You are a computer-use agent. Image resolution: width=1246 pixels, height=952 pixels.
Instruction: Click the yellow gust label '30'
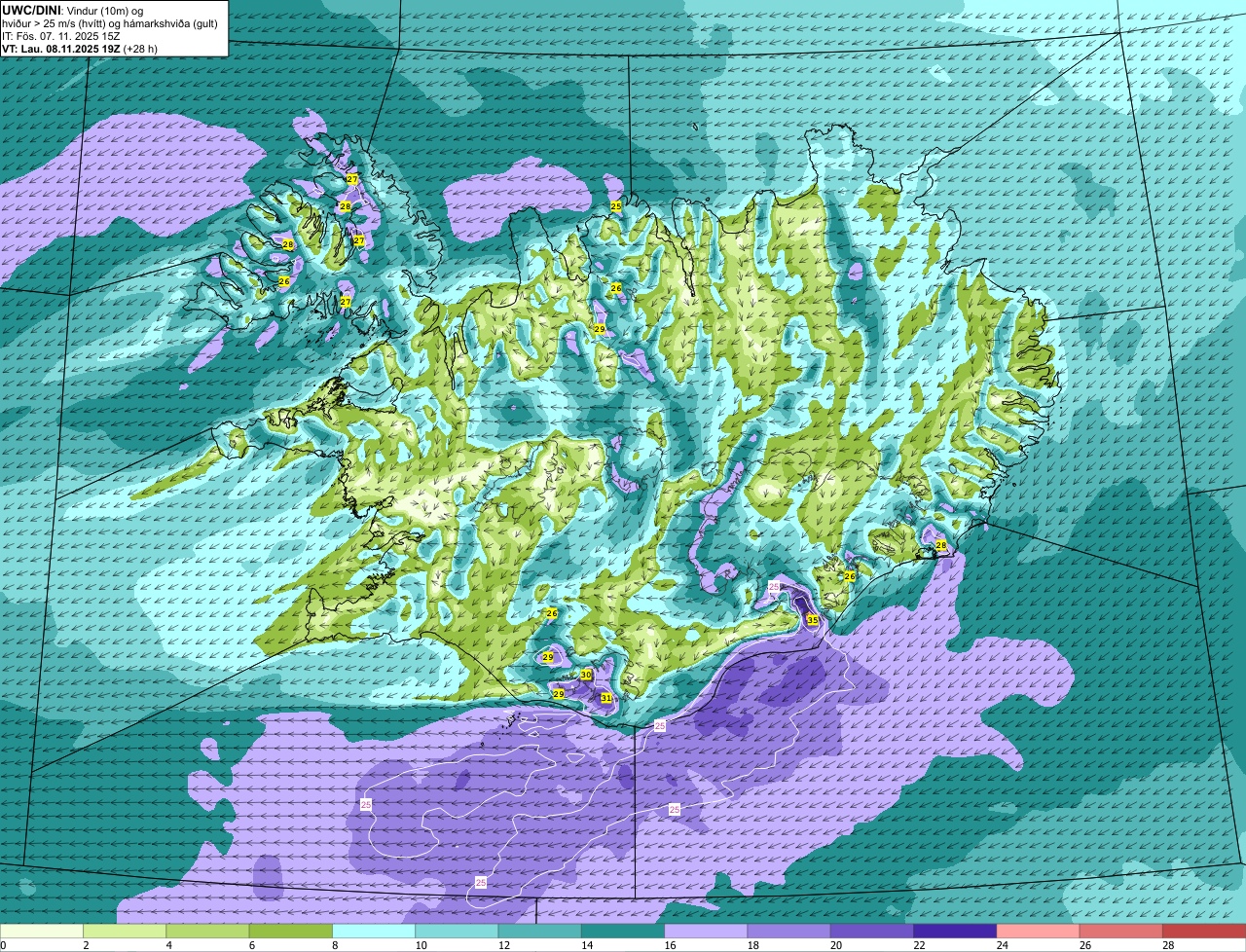pyautogui.click(x=586, y=675)
